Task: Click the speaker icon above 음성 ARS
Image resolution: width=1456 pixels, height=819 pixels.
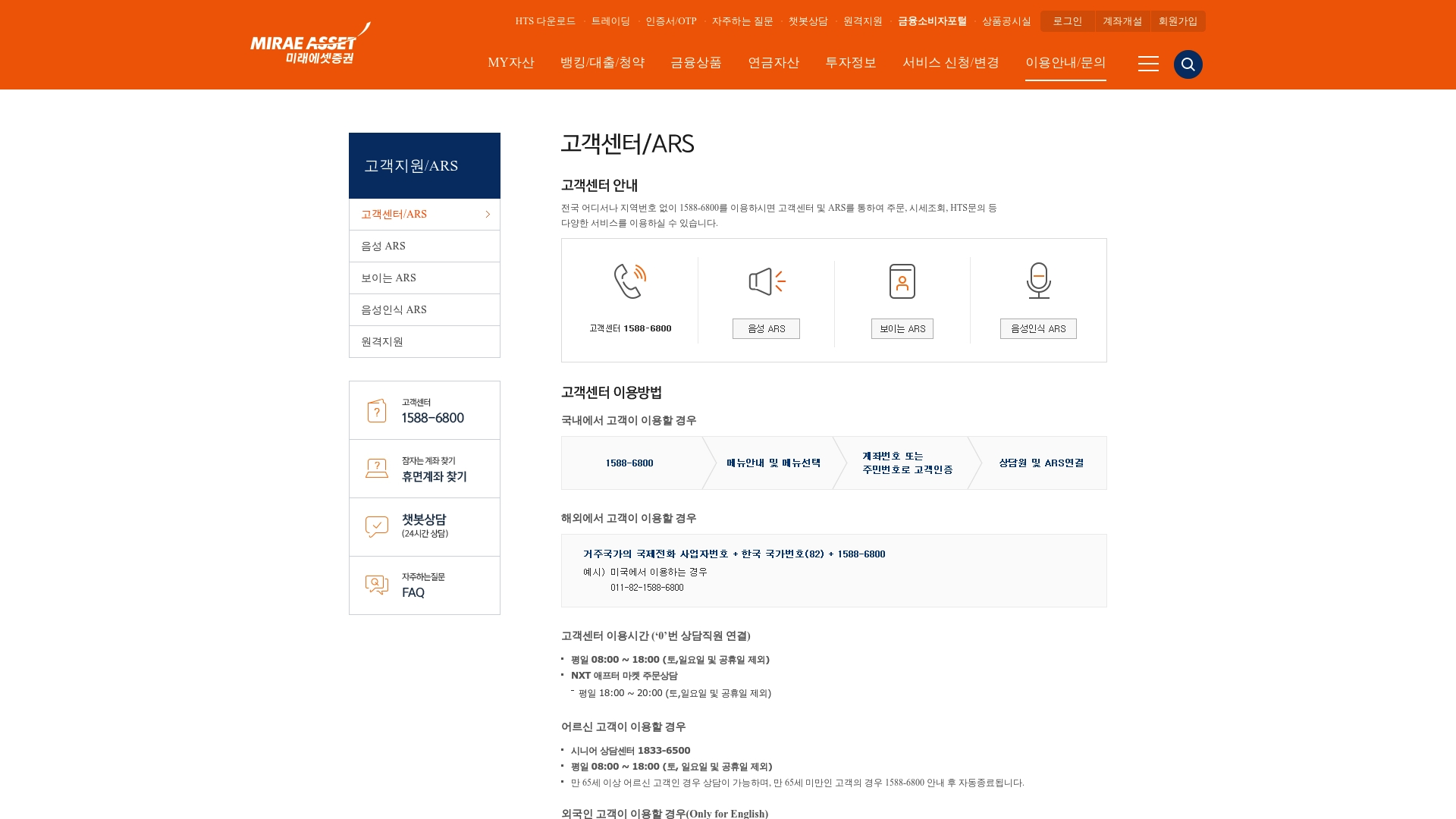Action: 766,281
